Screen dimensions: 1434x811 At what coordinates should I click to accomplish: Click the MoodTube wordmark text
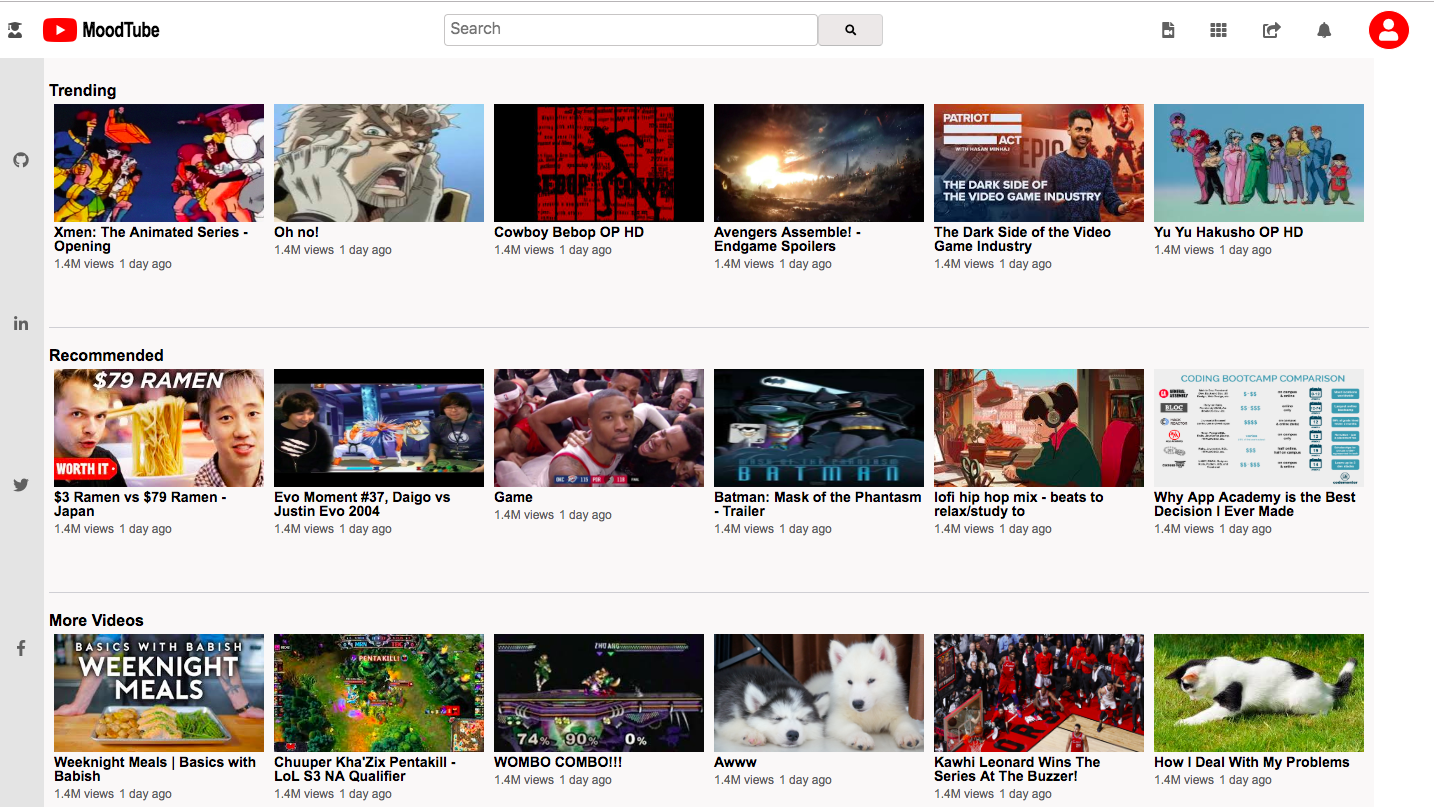pos(121,30)
